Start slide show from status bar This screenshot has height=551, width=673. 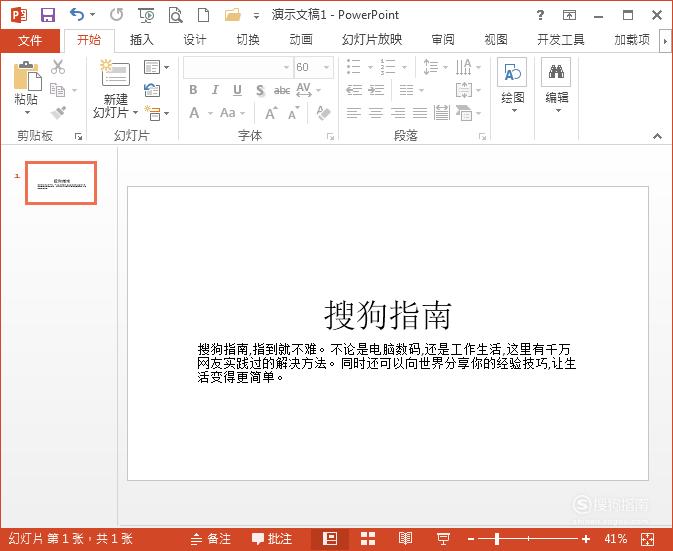(443, 539)
